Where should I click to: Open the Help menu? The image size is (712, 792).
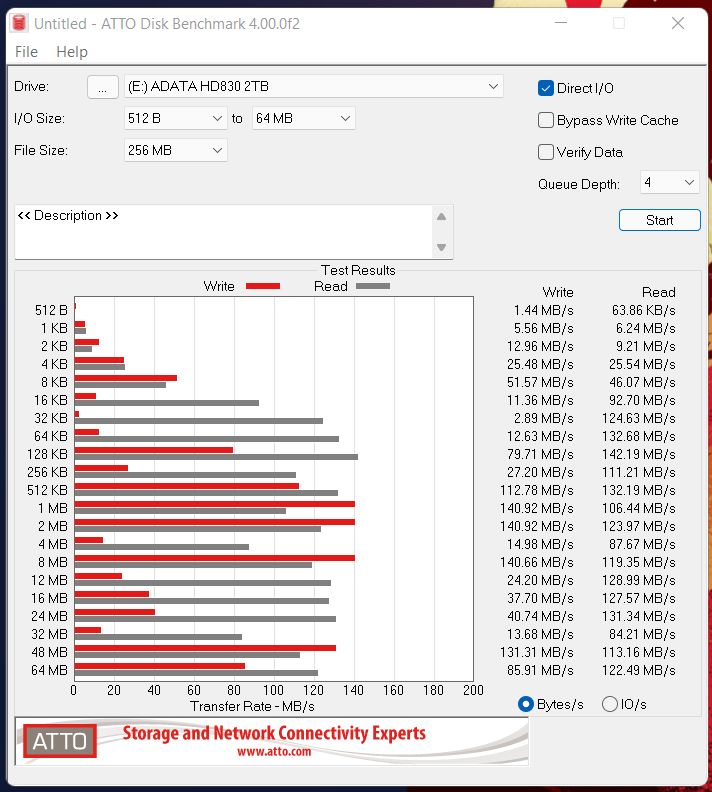point(72,52)
